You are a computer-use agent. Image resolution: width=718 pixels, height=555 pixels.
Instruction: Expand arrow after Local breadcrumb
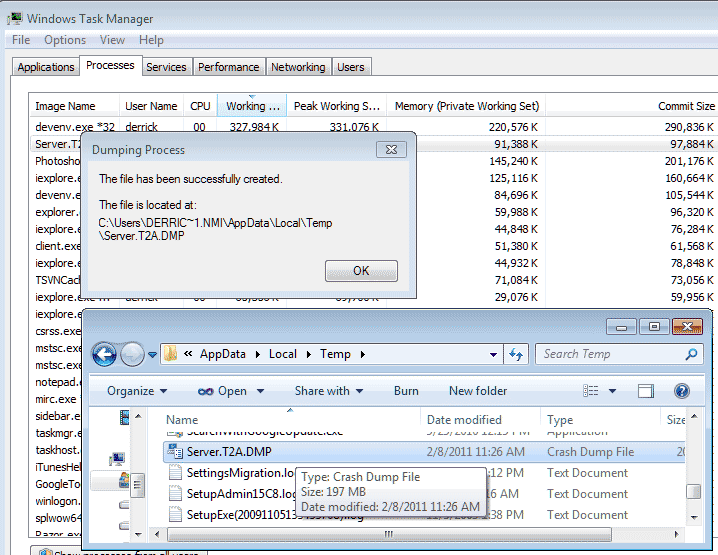309,354
